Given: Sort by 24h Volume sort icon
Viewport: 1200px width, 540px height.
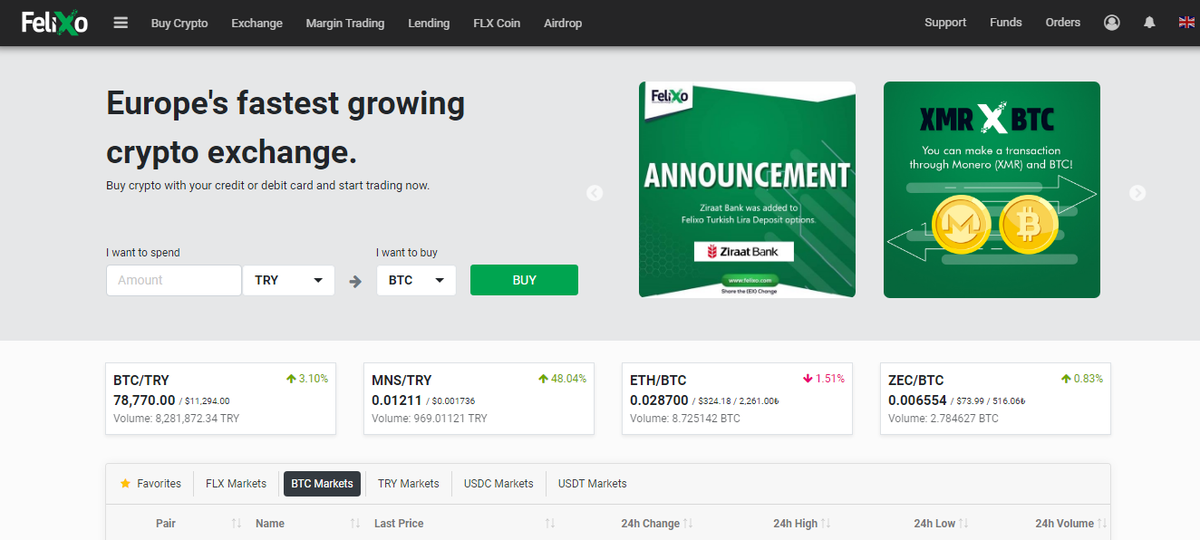Looking at the screenshot, I should [1102, 523].
